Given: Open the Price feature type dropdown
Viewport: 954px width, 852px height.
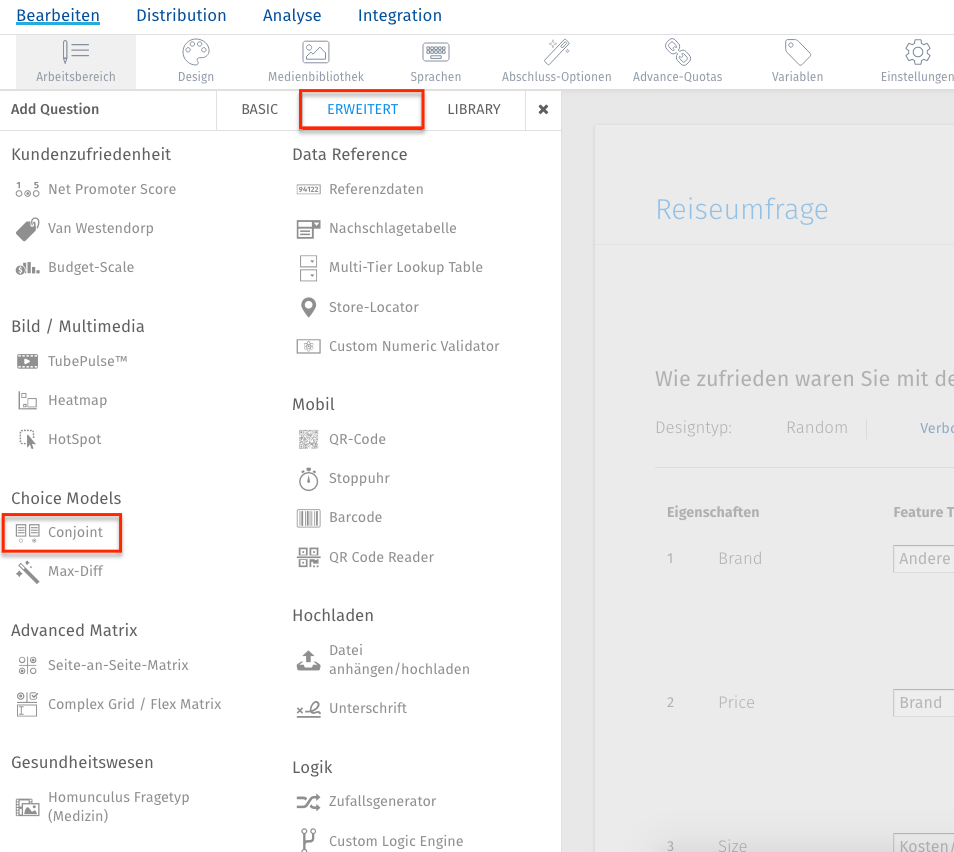Looking at the screenshot, I should coord(923,702).
